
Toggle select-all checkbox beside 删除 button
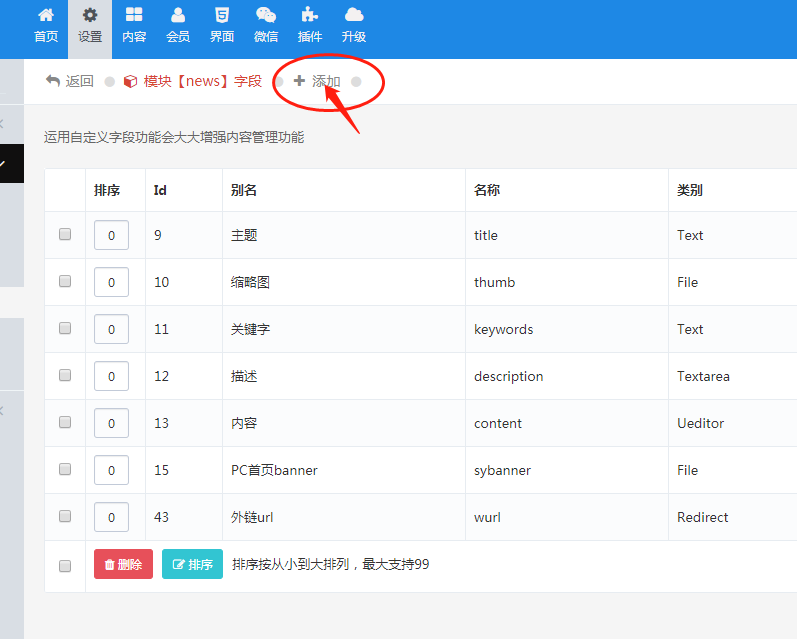65,566
